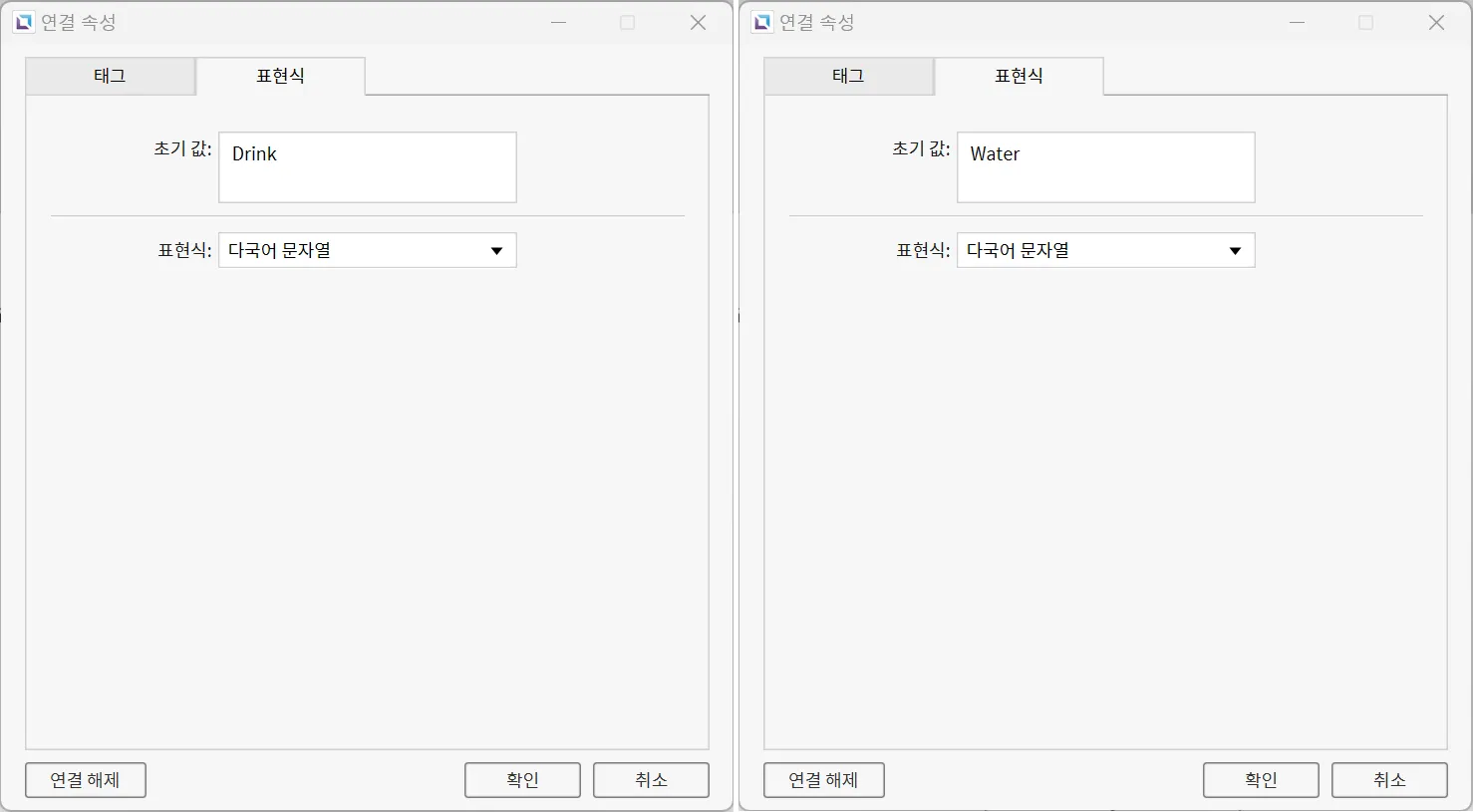Image resolution: width=1473 pixels, height=812 pixels.
Task: Expand the 다국어 문자열 dropdown in the Water dialog
Action: 1105,250
